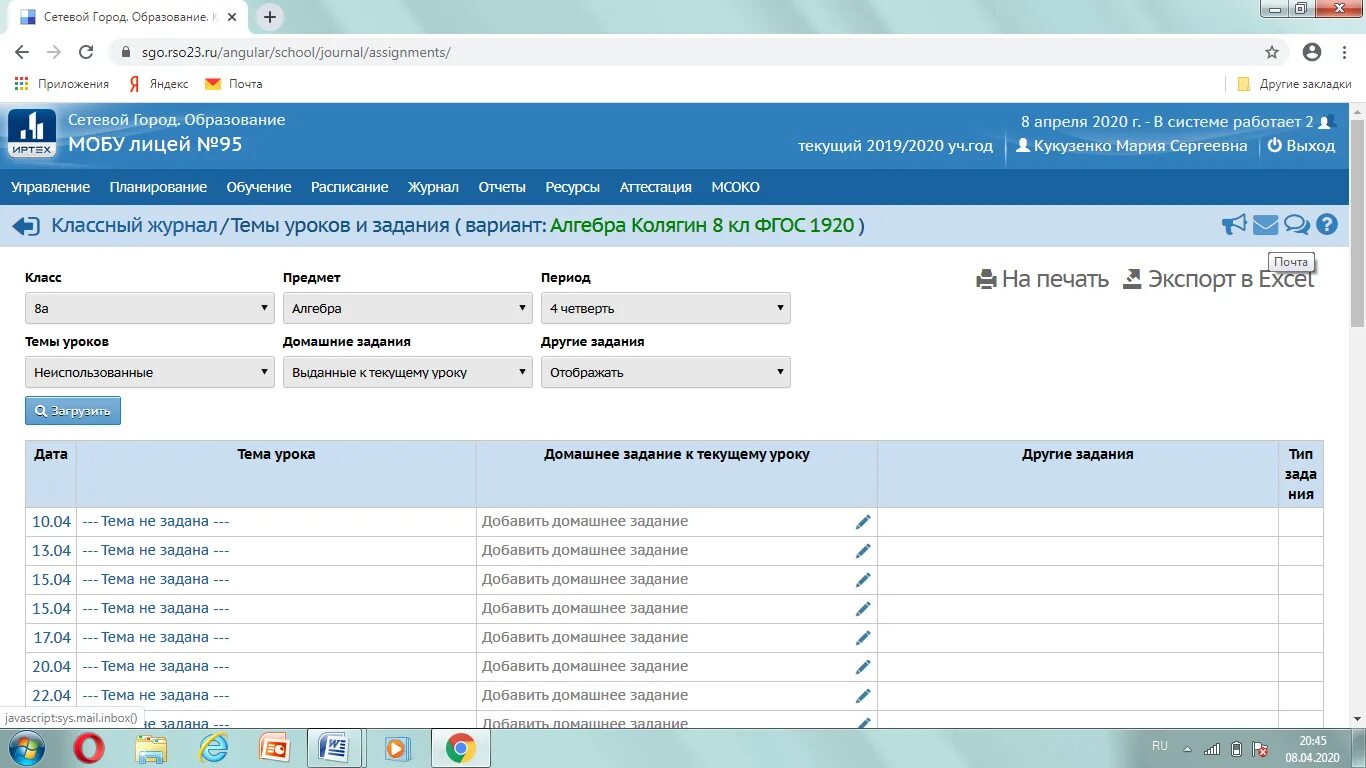Click the edit pencil in the 17.04 row
This screenshot has width=1366, height=768.
click(863, 638)
